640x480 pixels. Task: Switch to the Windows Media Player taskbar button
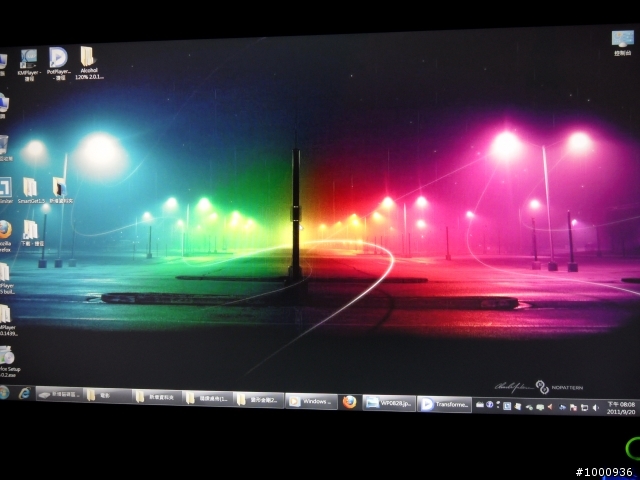click(311, 401)
